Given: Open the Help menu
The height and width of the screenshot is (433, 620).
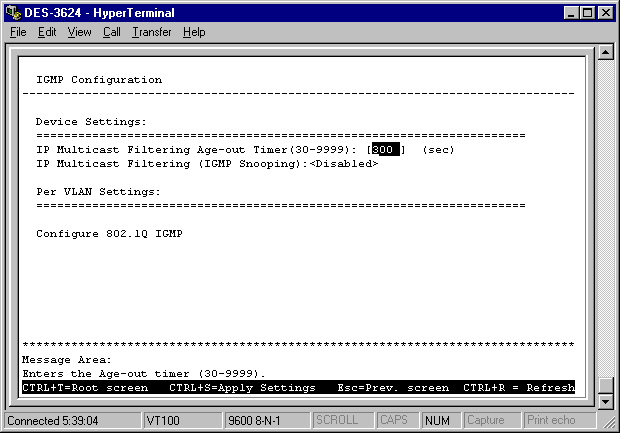Looking at the screenshot, I should click(194, 32).
